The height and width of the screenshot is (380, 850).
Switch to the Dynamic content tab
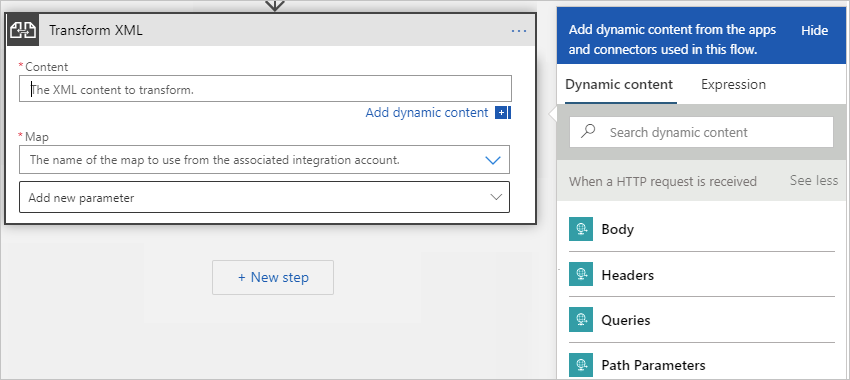(x=619, y=85)
